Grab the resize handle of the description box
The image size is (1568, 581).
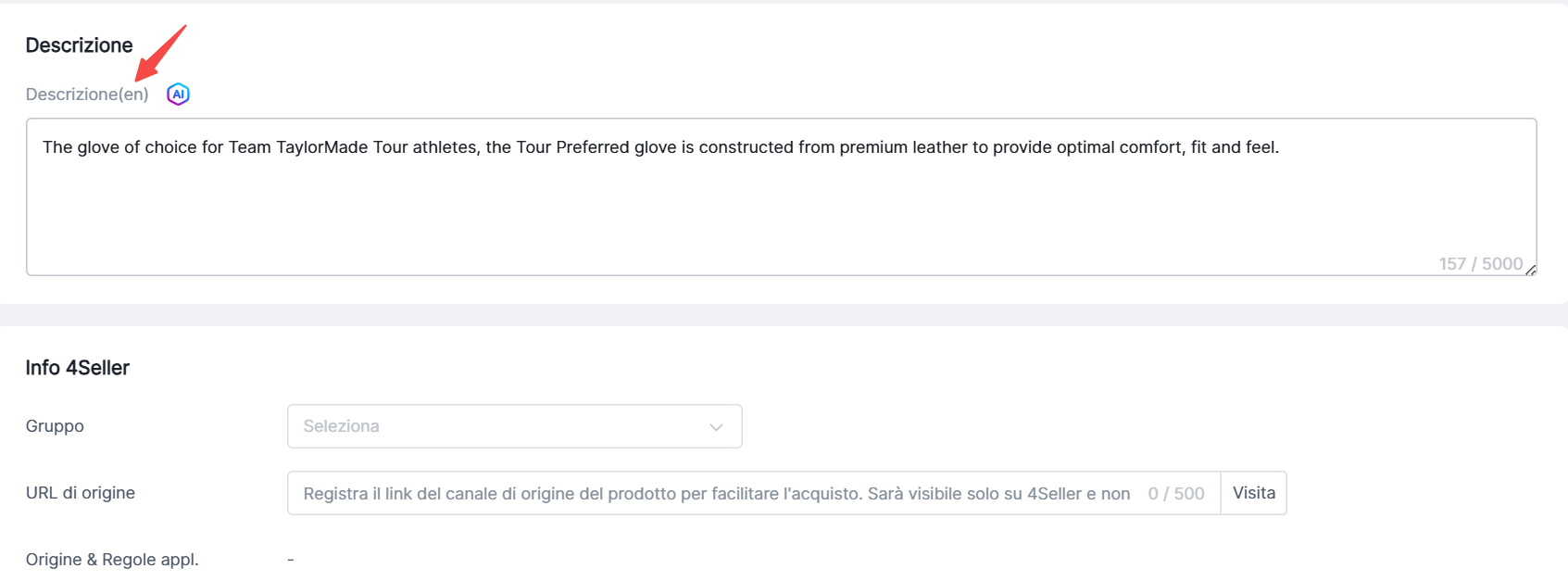(x=1530, y=270)
